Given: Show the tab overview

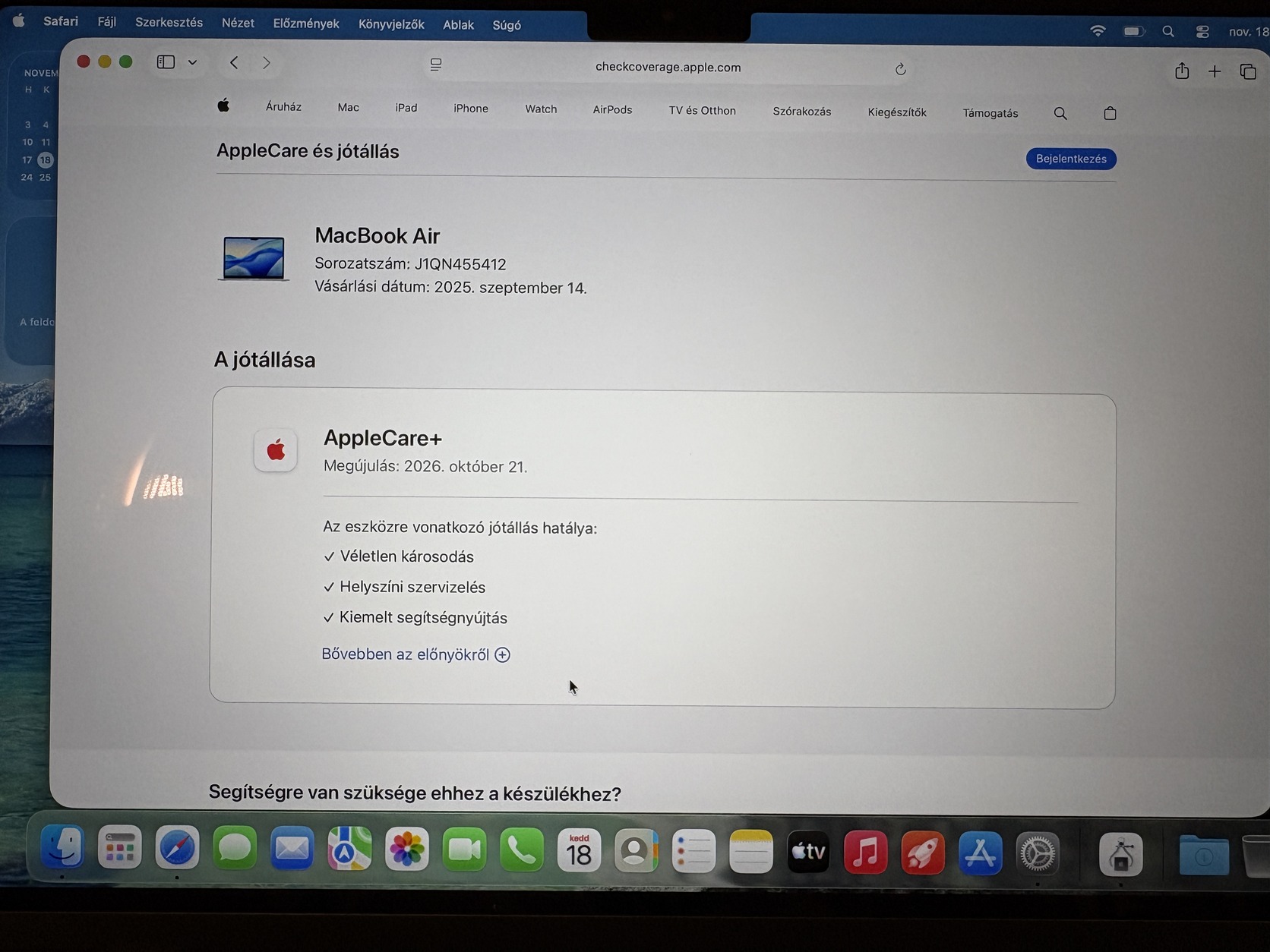Looking at the screenshot, I should (x=1248, y=72).
